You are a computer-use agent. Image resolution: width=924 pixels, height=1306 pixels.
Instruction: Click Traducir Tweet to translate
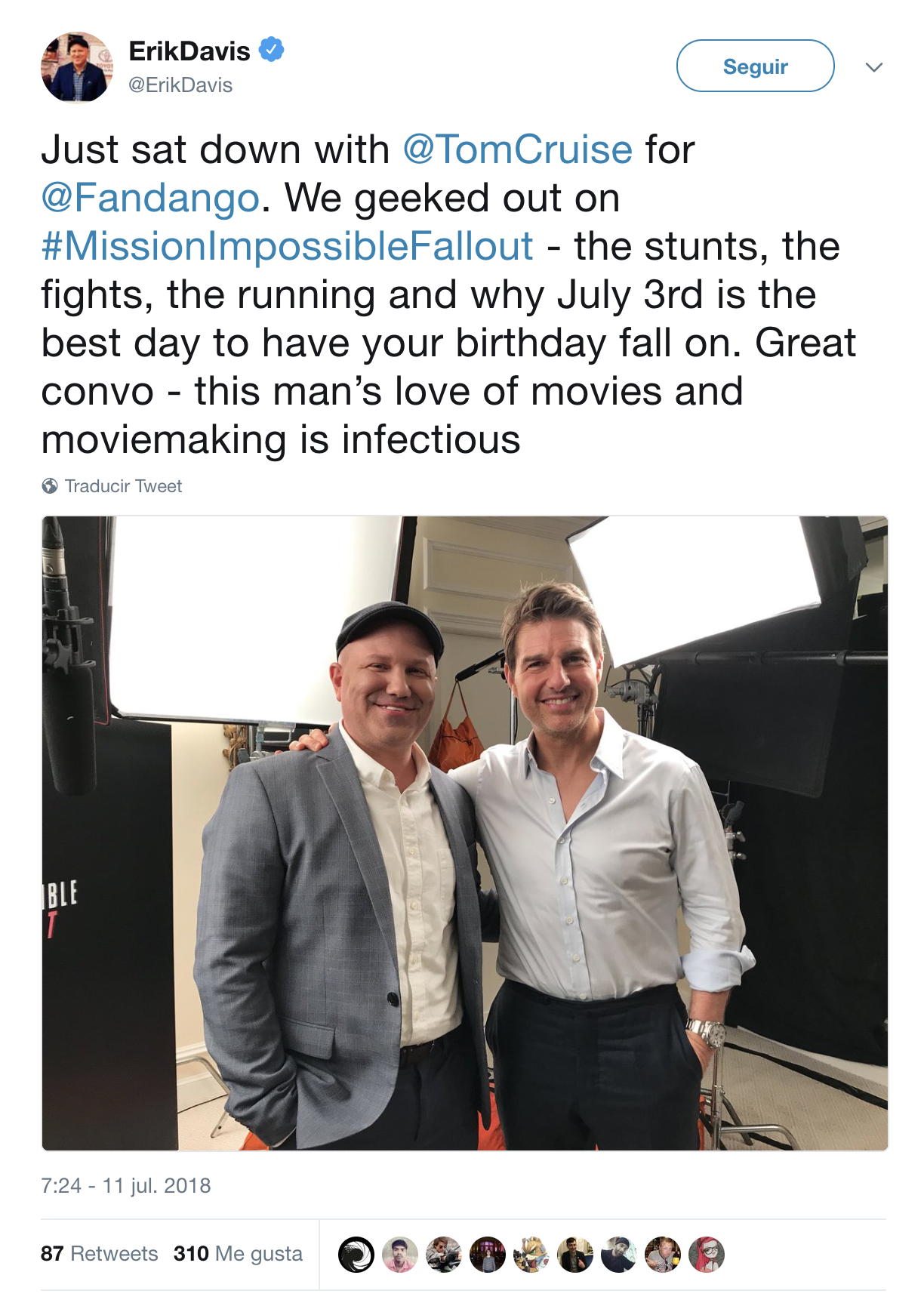(123, 486)
